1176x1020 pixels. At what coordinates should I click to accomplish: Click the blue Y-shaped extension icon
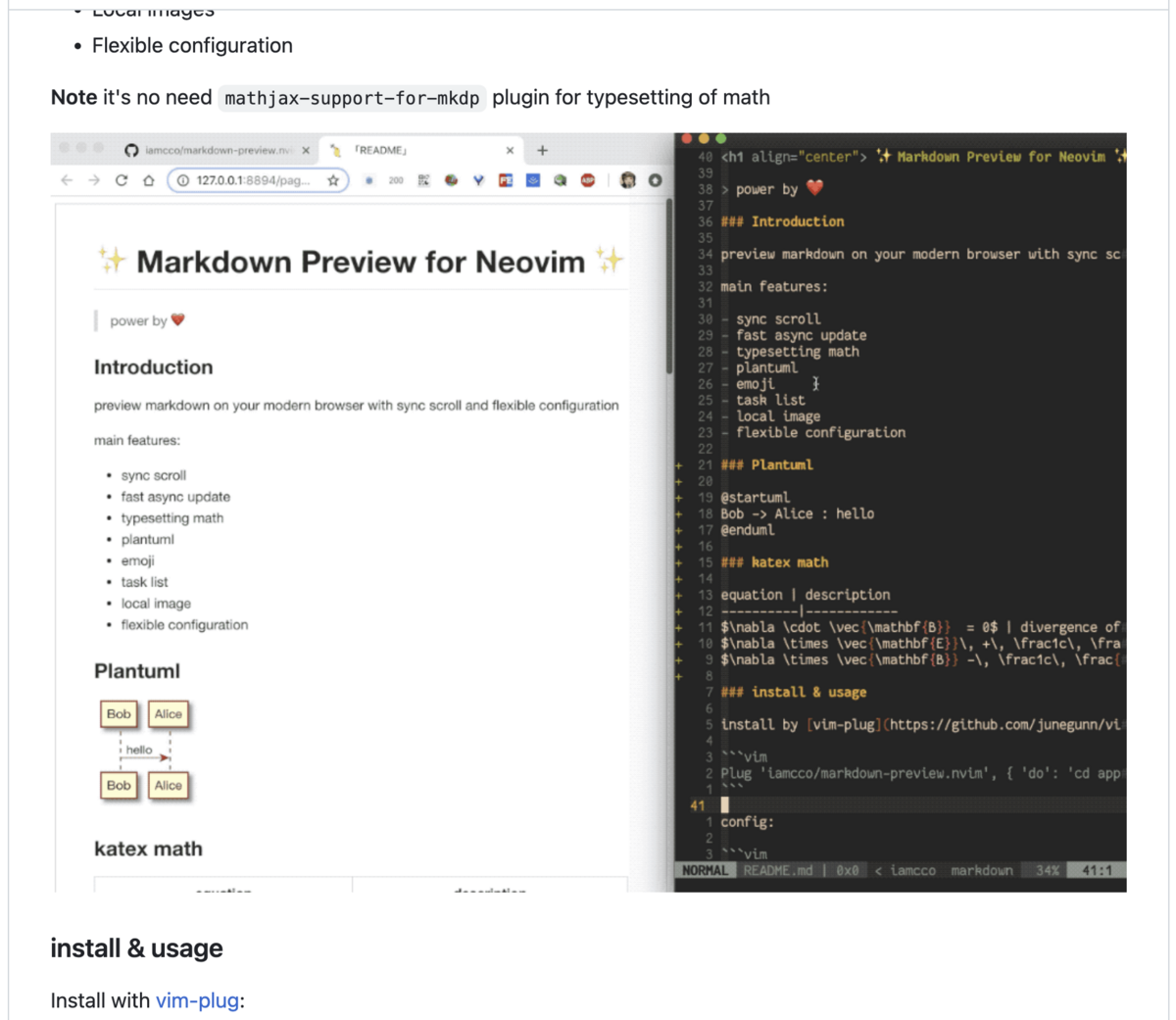click(x=478, y=180)
